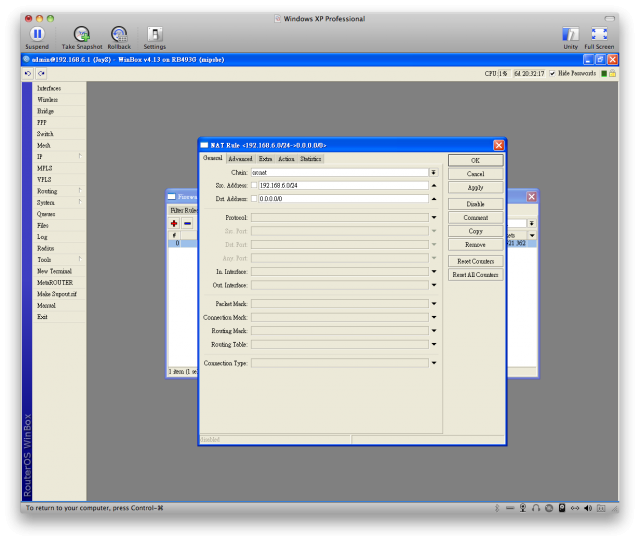Click the speaker volume icon in status bar
Screen dimensions: 640x542
tap(588, 508)
